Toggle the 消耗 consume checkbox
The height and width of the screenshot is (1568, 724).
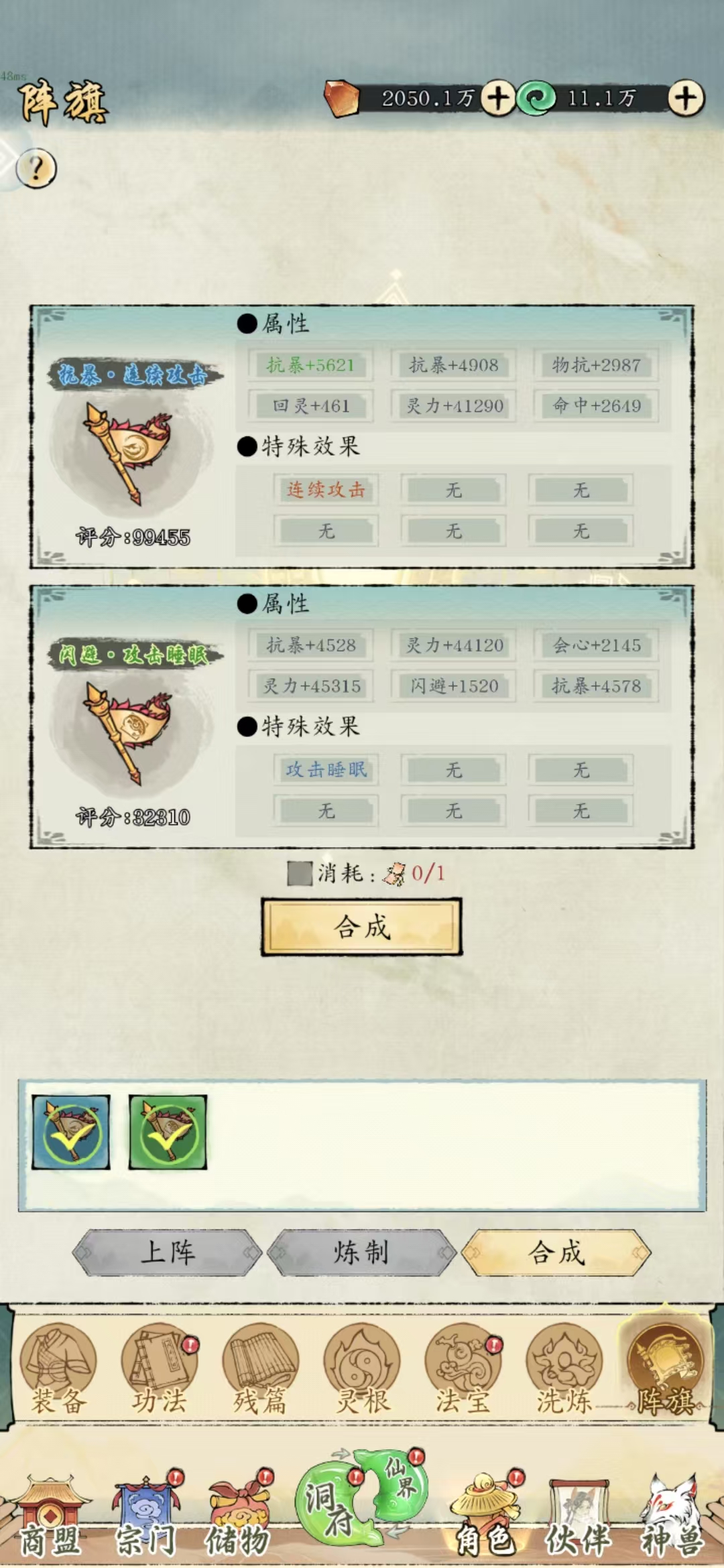click(300, 873)
